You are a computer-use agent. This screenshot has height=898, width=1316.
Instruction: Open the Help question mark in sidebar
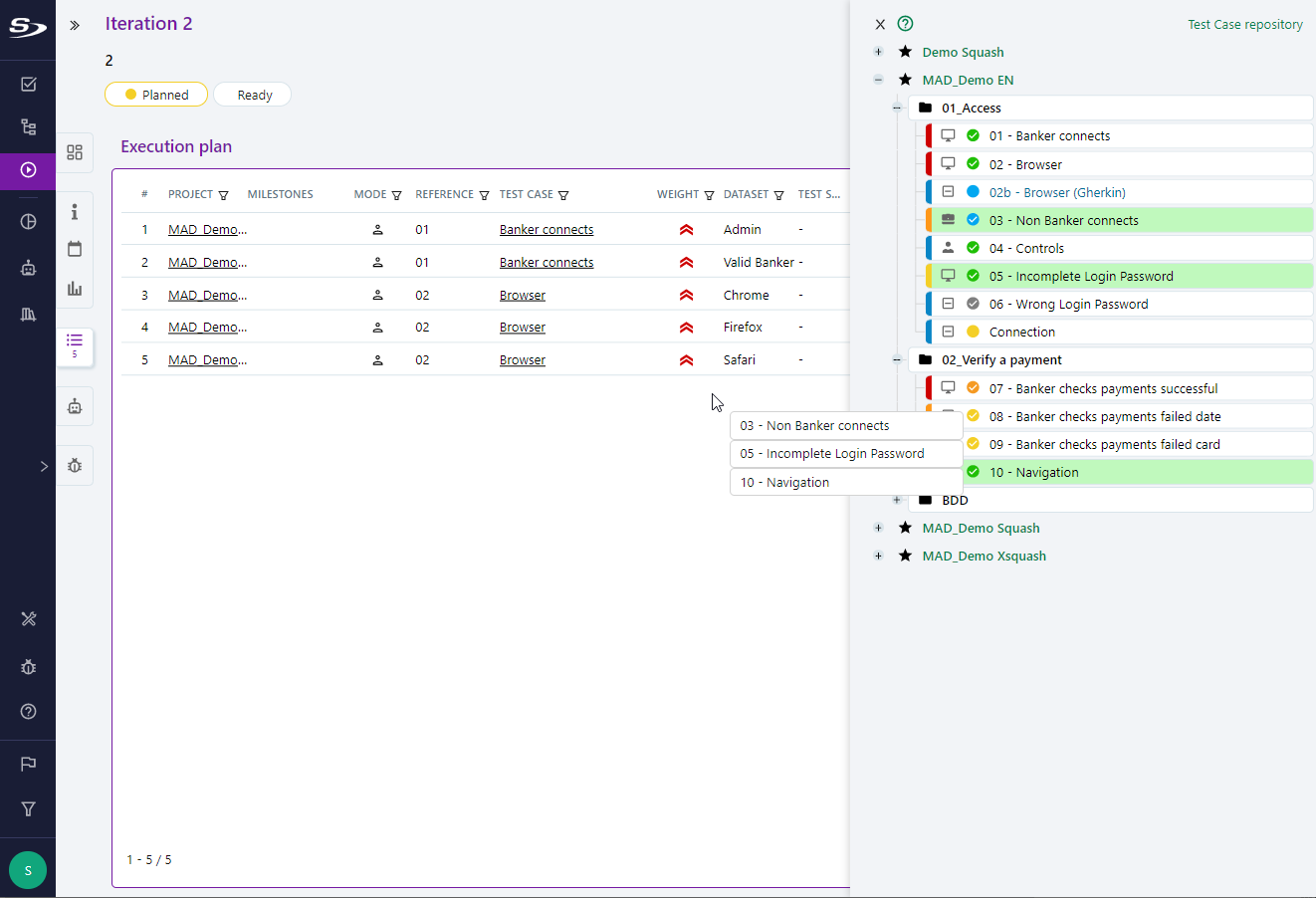click(28, 712)
